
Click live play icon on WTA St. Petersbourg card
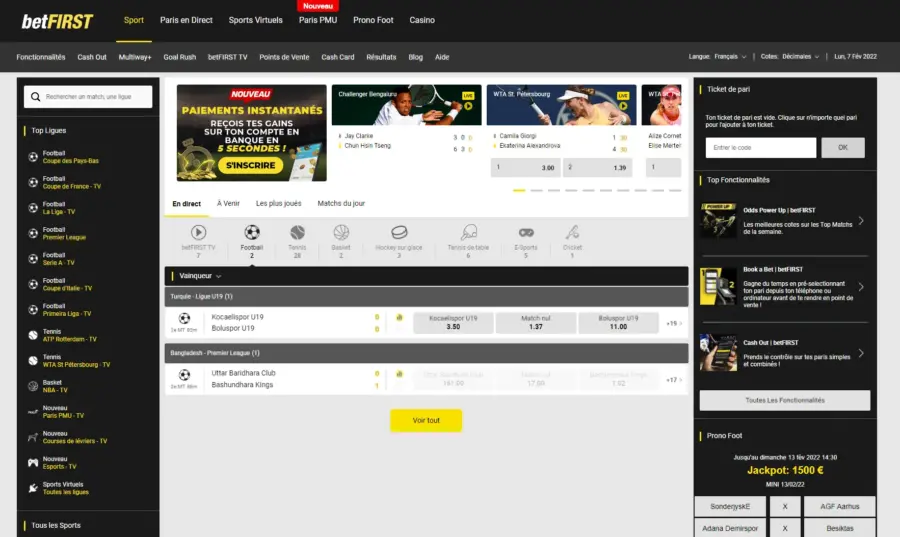click(x=623, y=106)
